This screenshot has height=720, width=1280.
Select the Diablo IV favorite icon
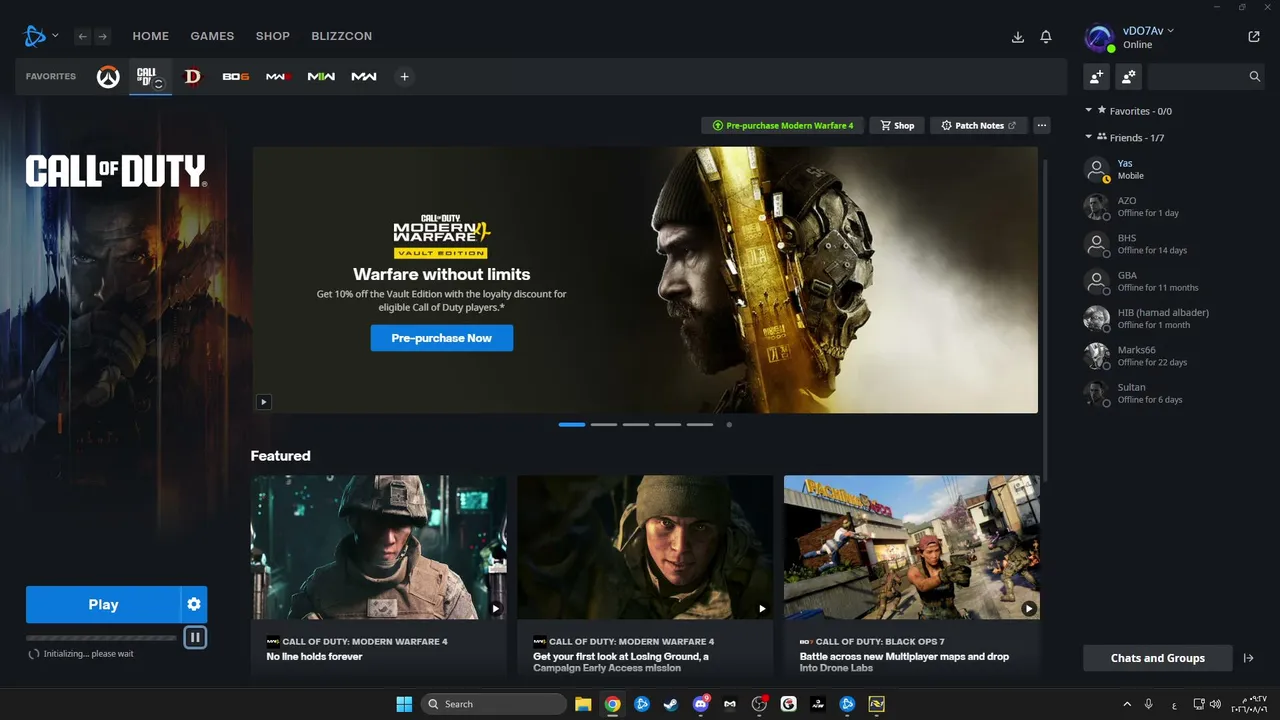point(192,77)
